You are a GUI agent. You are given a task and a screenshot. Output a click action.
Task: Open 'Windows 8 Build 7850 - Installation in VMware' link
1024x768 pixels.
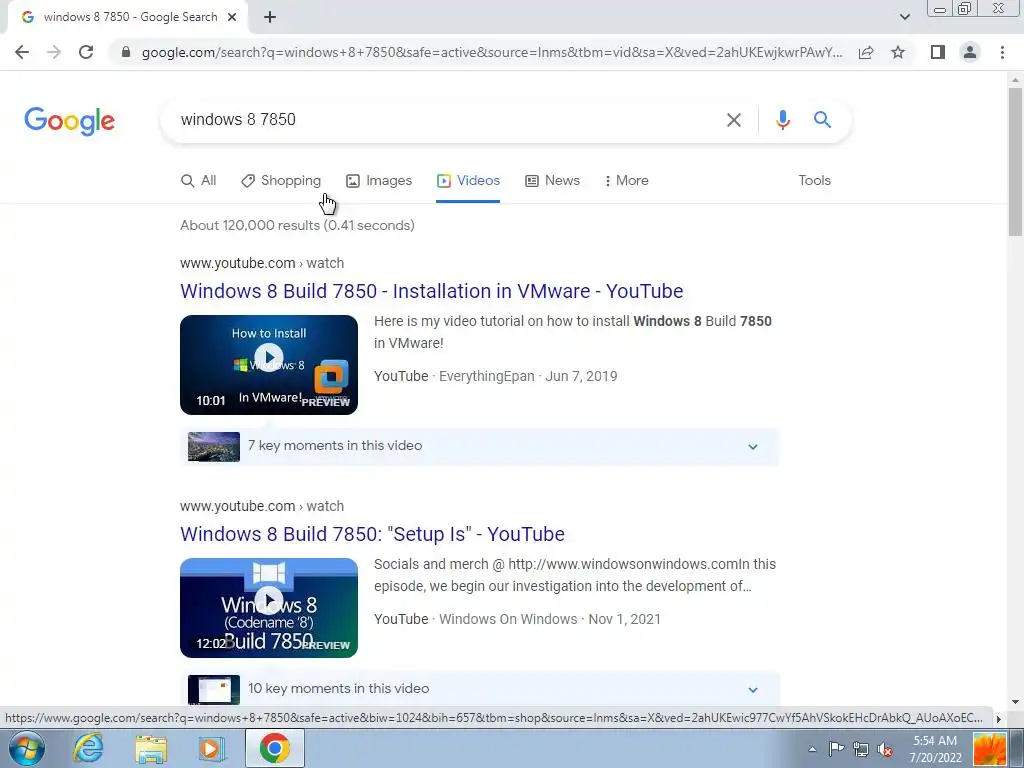tap(432, 291)
